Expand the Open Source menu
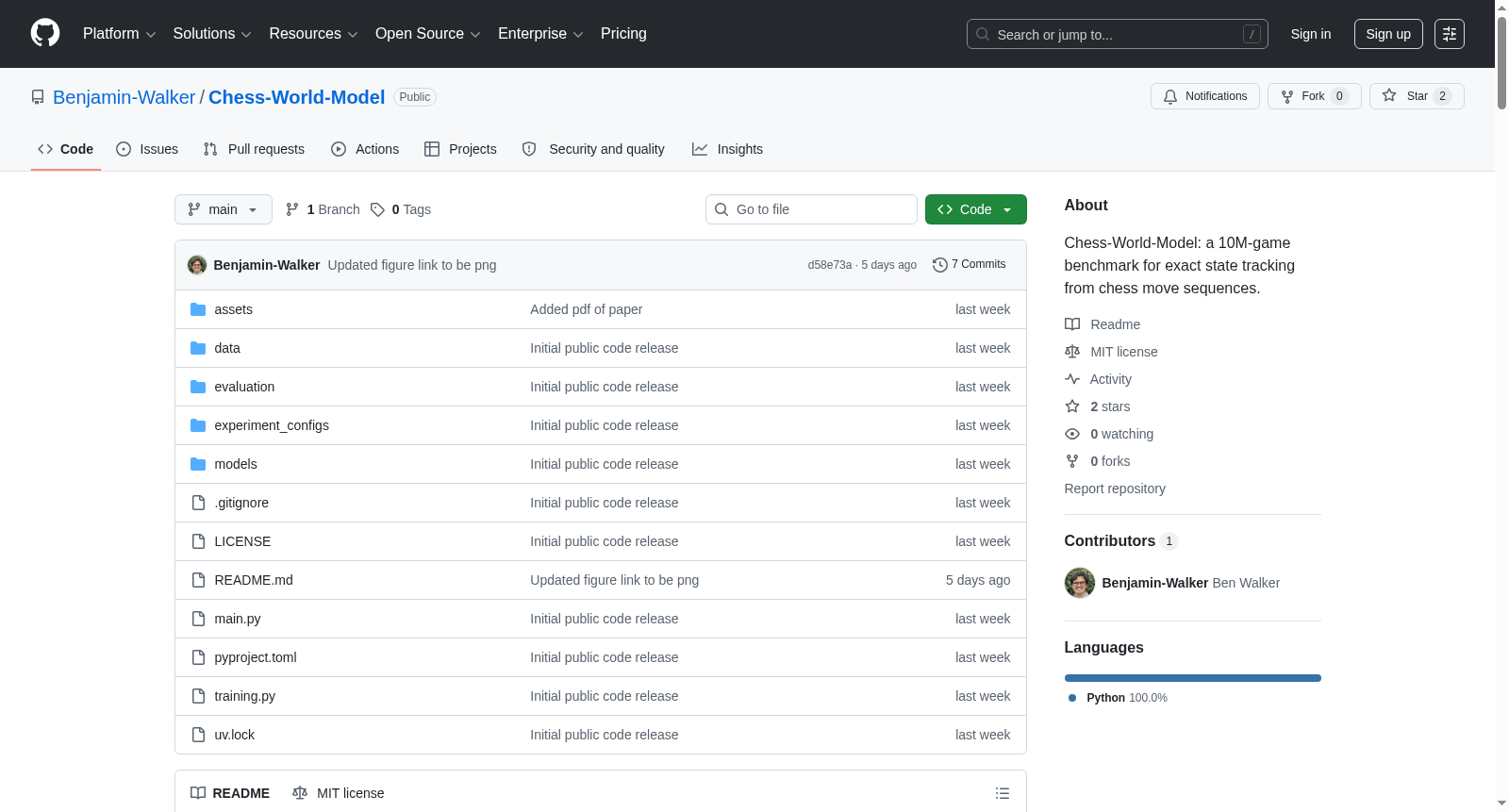1509x812 pixels. click(428, 34)
